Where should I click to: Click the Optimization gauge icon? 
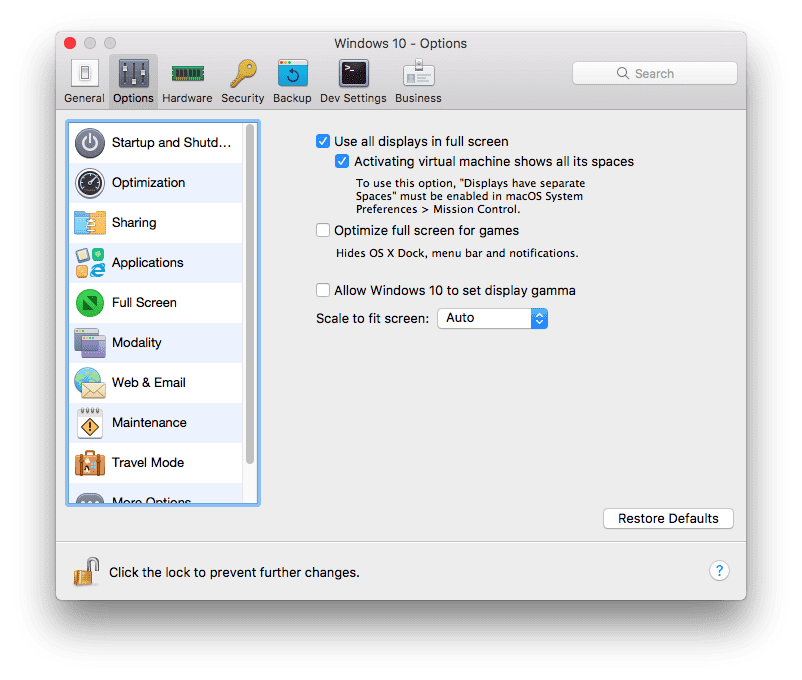90,183
